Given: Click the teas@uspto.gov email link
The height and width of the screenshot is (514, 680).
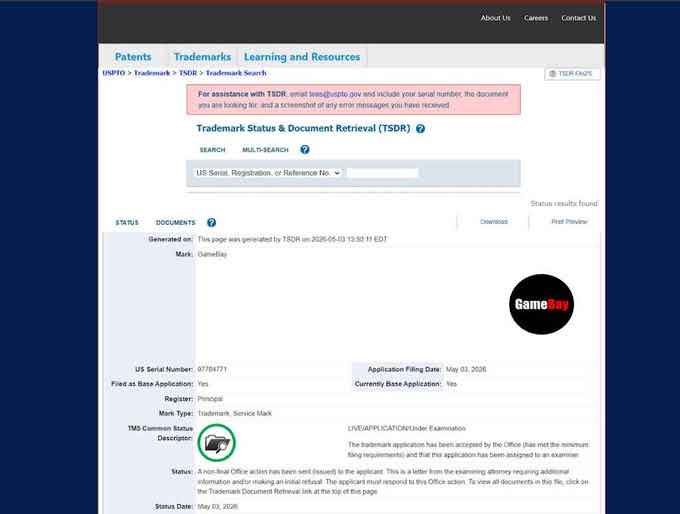Looking at the screenshot, I should [335, 94].
